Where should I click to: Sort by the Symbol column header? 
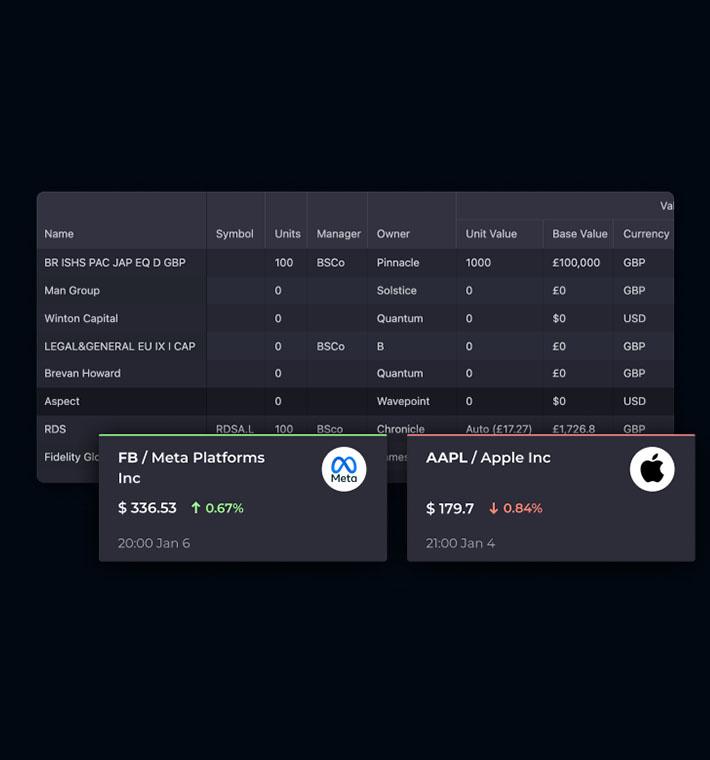(x=235, y=234)
